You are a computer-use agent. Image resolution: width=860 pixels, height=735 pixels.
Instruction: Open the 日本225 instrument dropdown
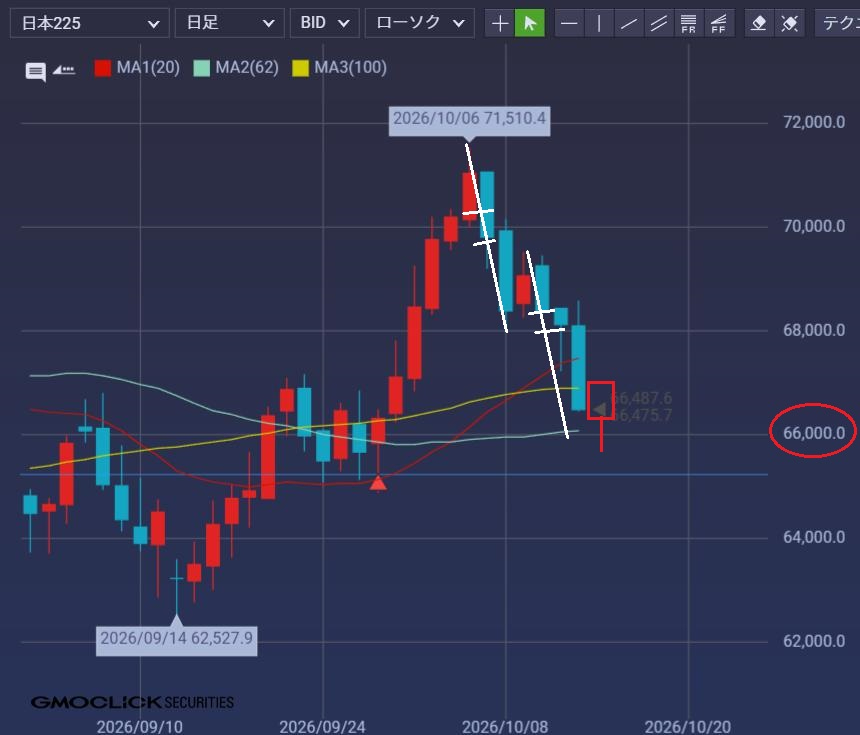pos(89,23)
